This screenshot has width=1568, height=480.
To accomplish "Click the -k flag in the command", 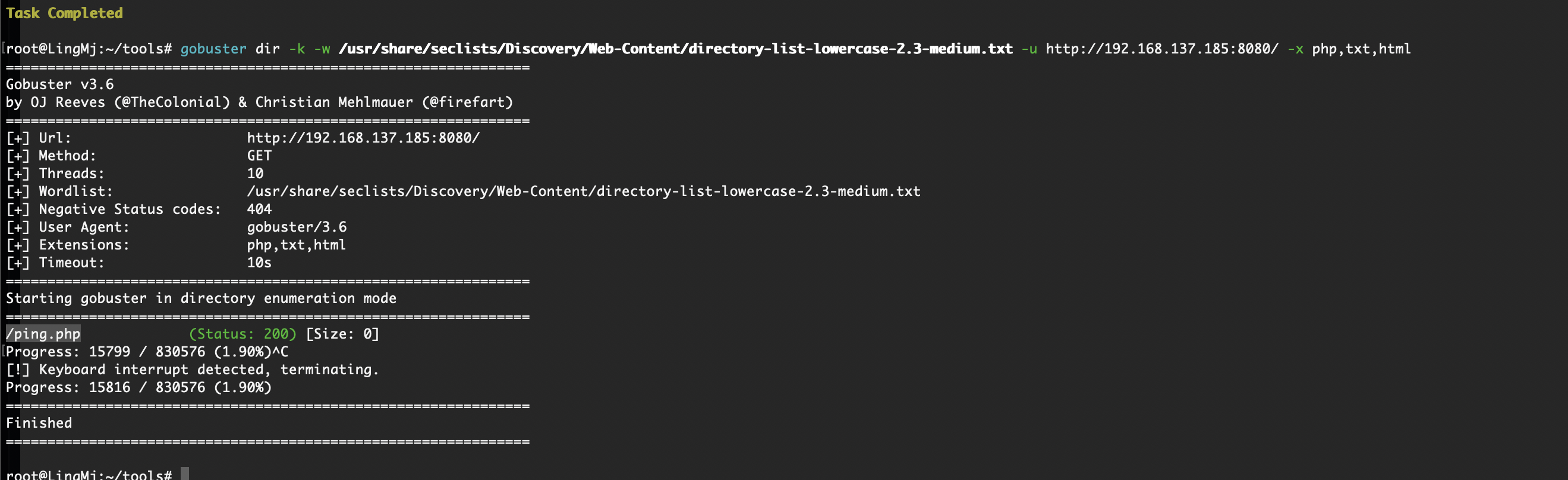I will click(297, 49).
